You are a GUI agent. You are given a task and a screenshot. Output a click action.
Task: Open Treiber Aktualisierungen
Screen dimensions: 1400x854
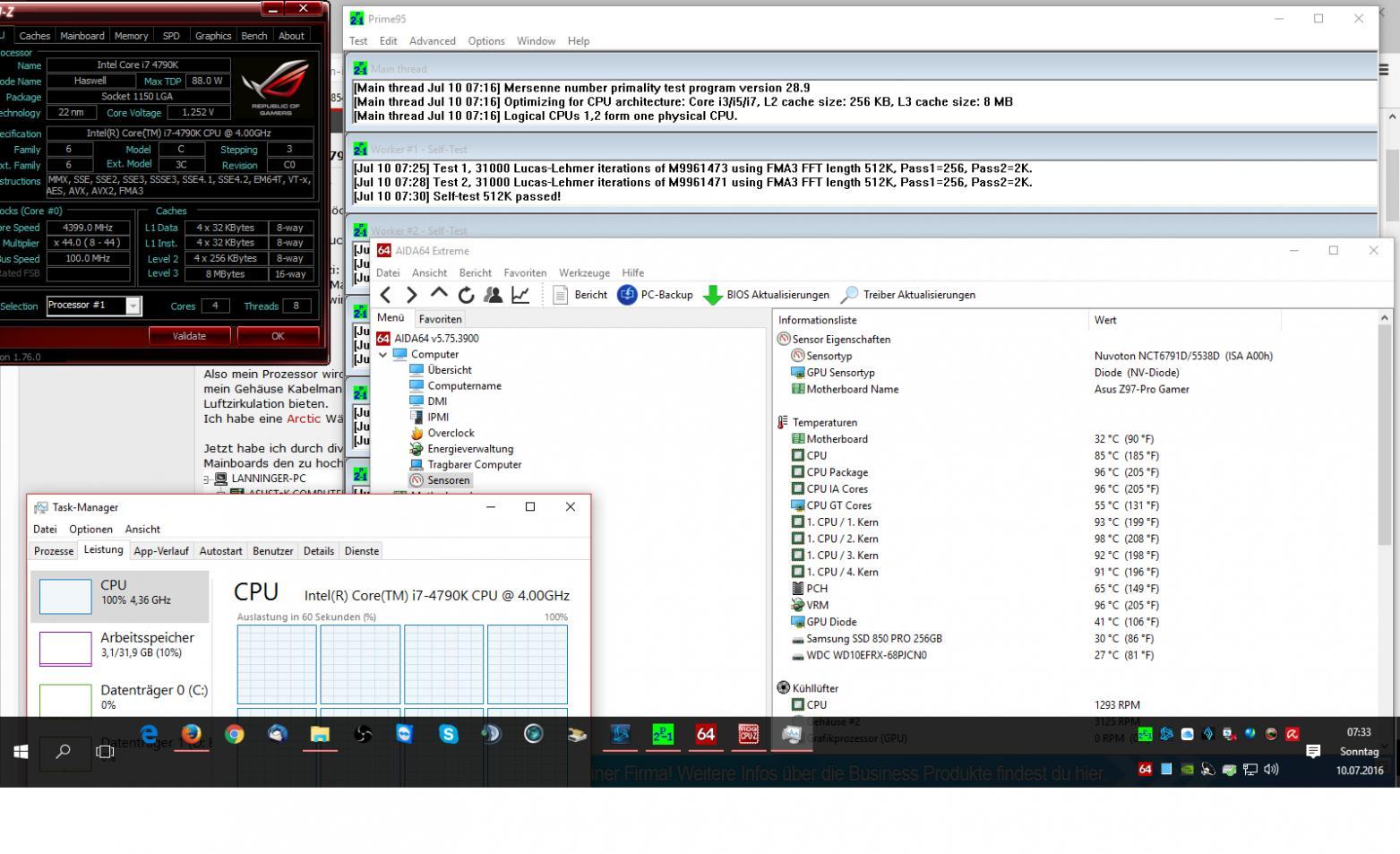(908, 295)
